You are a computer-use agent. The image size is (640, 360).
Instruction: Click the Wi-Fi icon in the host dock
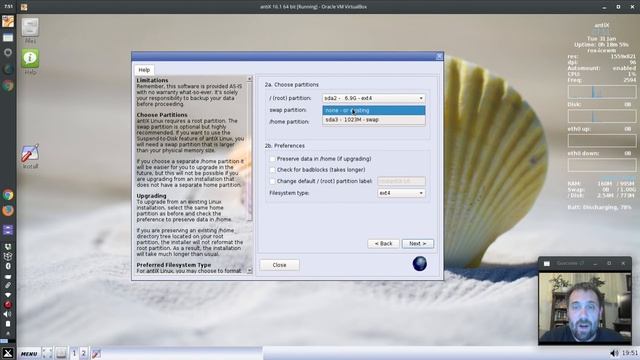8,295
